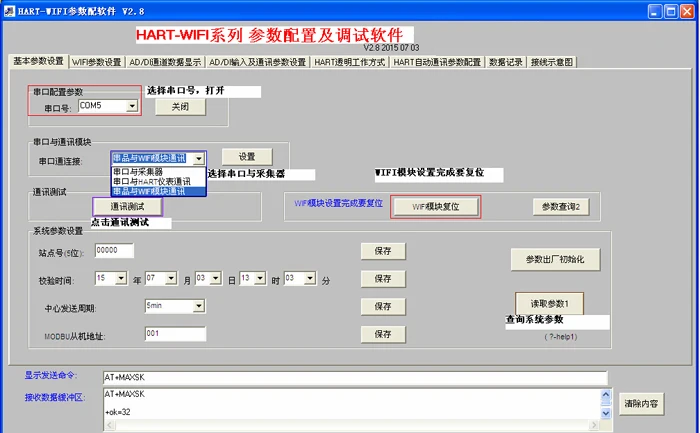Close the HART-WIFI window

pos(687,12)
